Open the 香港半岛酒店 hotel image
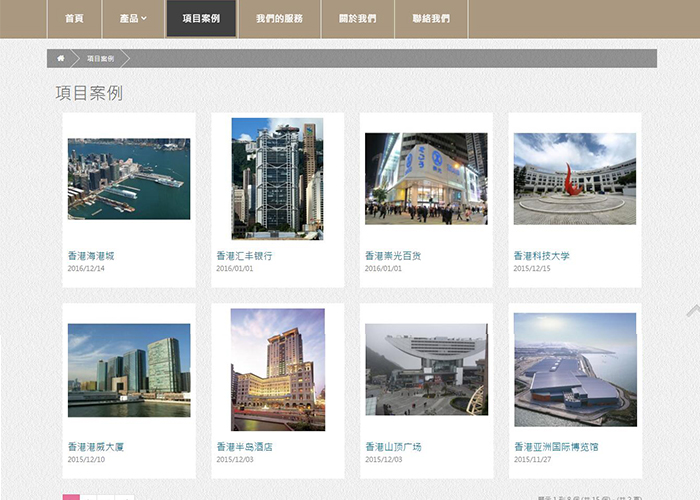 [277, 369]
